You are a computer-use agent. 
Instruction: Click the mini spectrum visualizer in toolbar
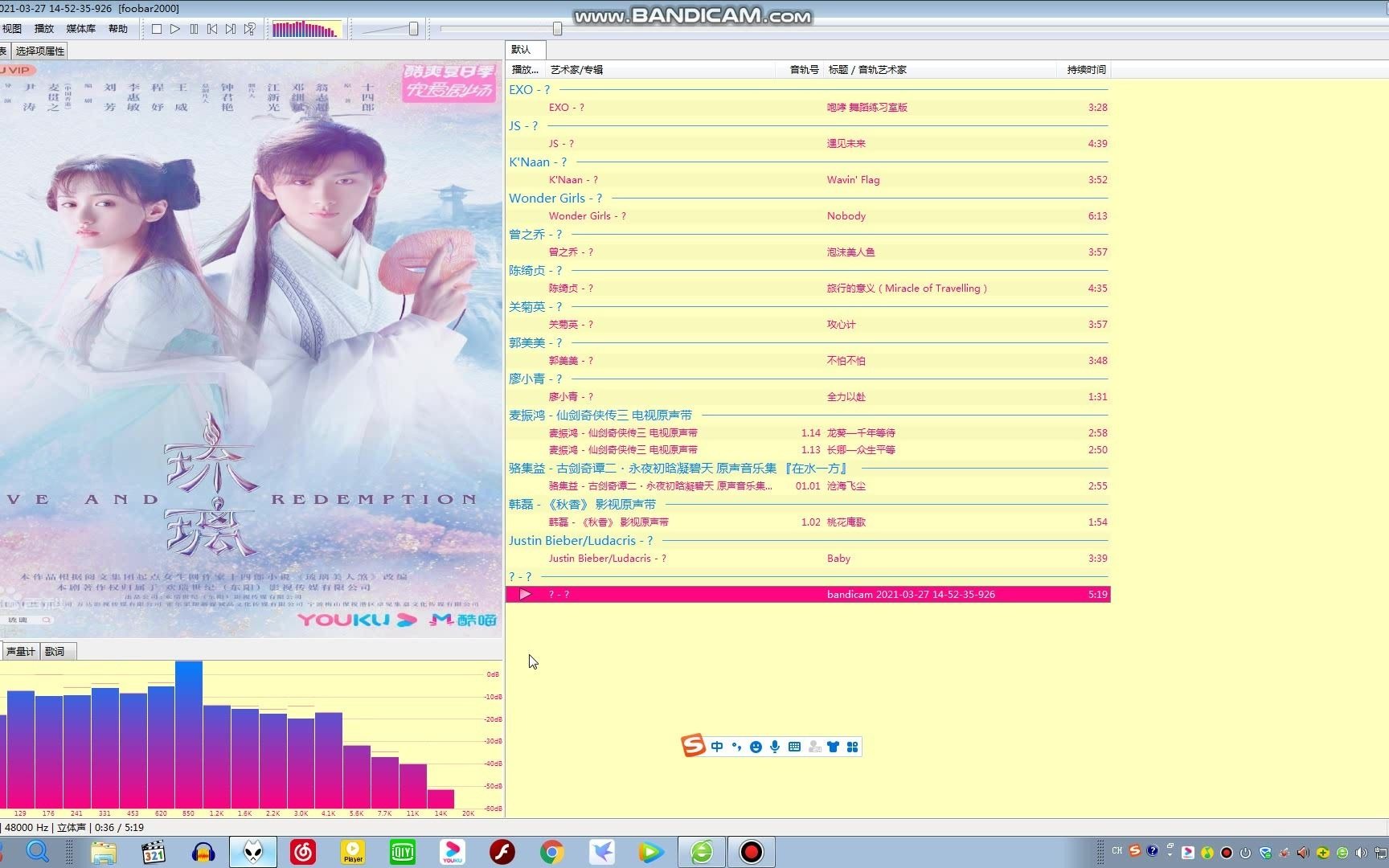click(306, 29)
